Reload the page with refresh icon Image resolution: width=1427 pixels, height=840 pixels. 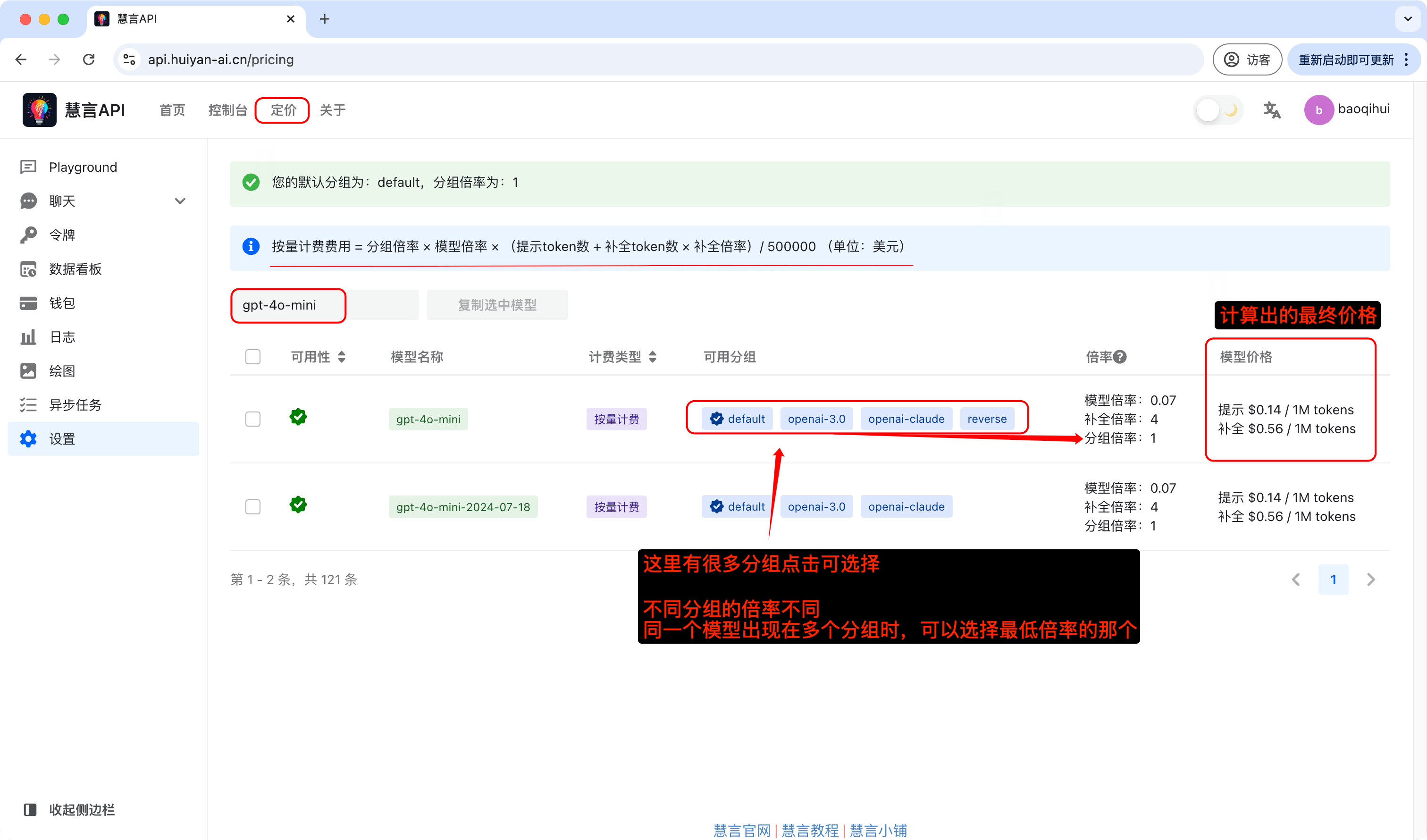point(89,59)
